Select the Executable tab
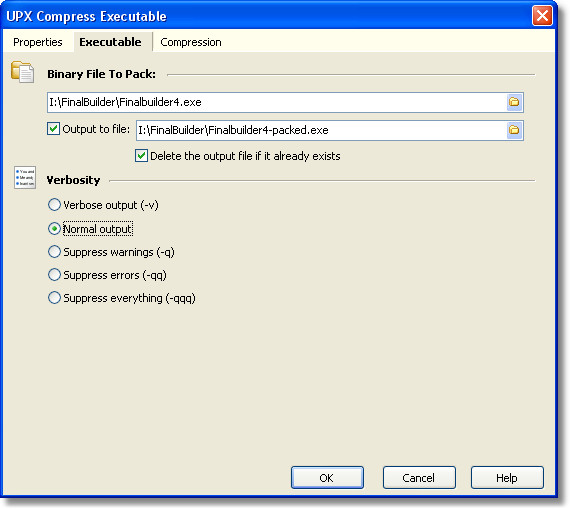Viewport: 570px width, 510px height. (111, 42)
